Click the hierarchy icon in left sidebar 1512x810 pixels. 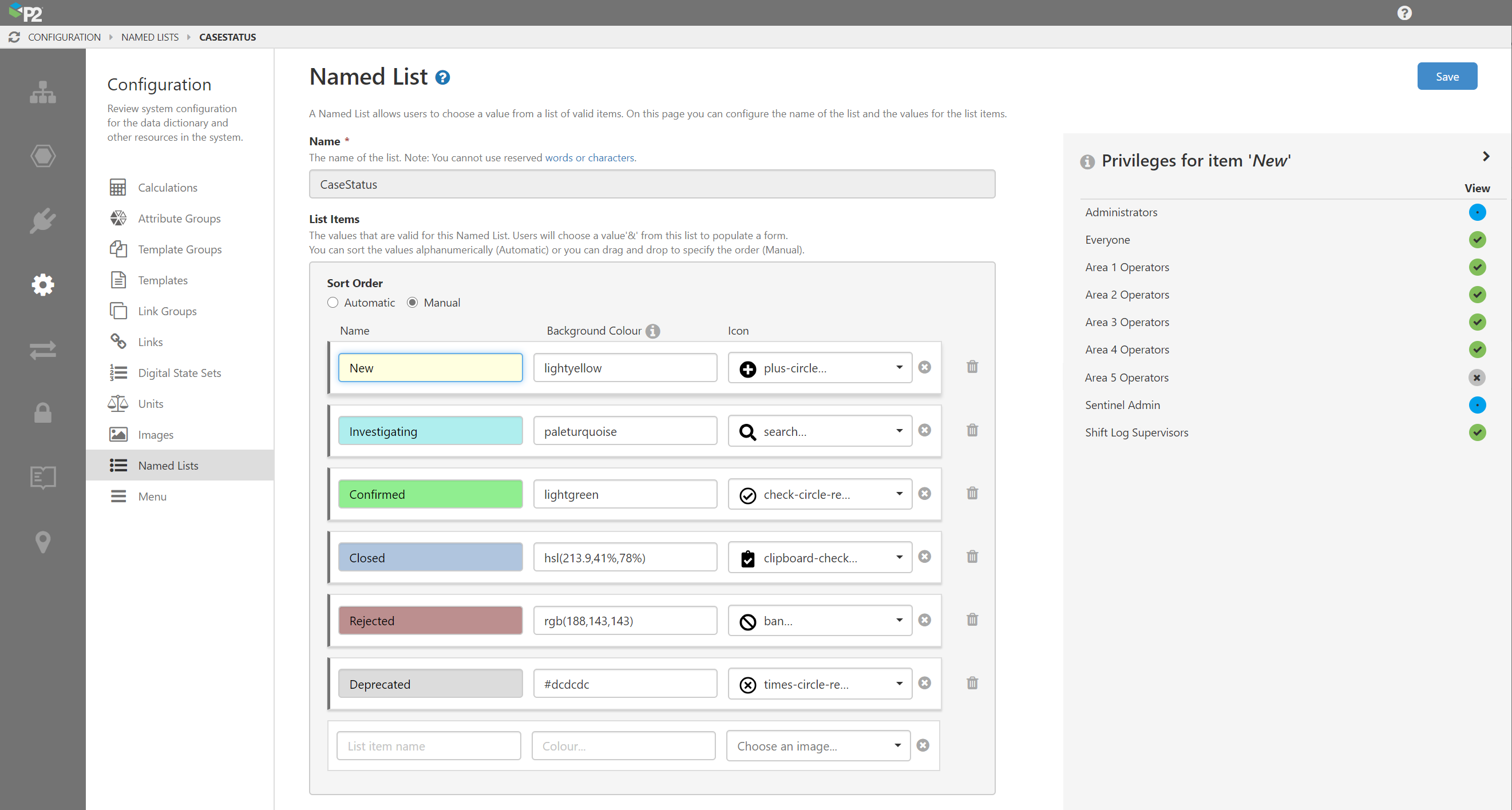tap(43, 92)
